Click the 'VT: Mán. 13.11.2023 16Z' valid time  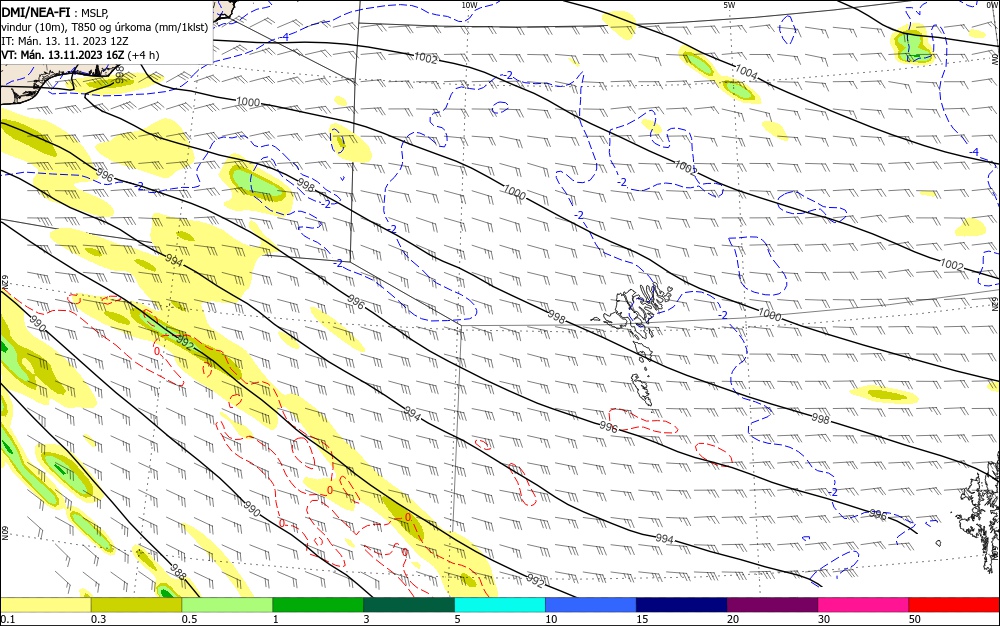click(x=62, y=55)
